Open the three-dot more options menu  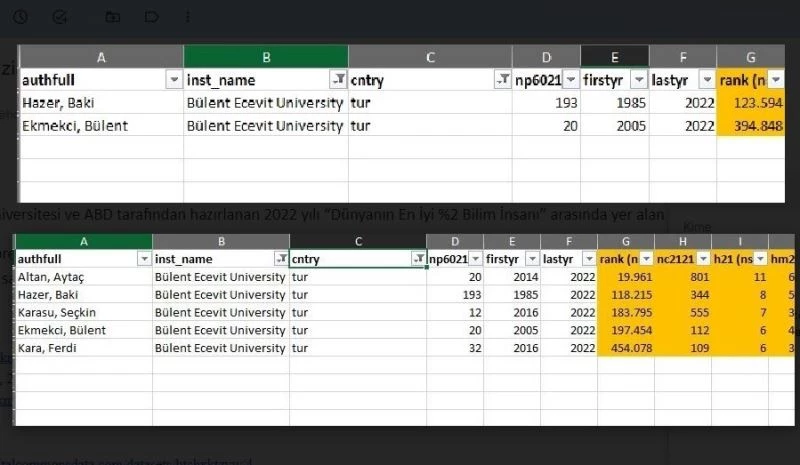pos(190,17)
